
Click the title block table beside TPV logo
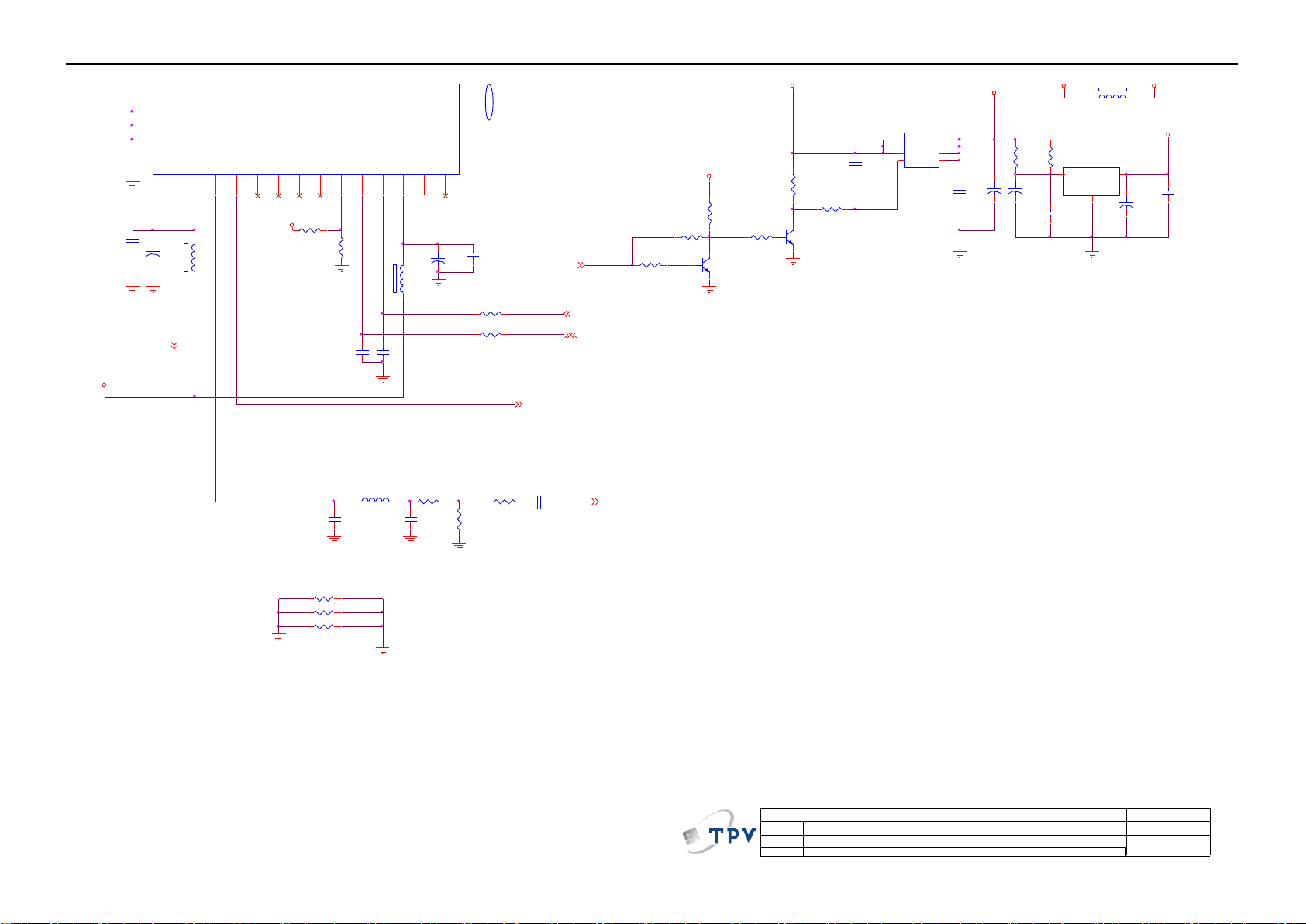[985, 832]
